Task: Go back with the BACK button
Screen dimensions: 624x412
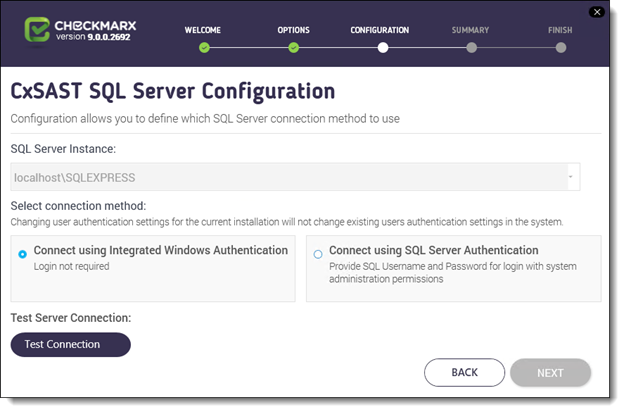Action: click(464, 373)
